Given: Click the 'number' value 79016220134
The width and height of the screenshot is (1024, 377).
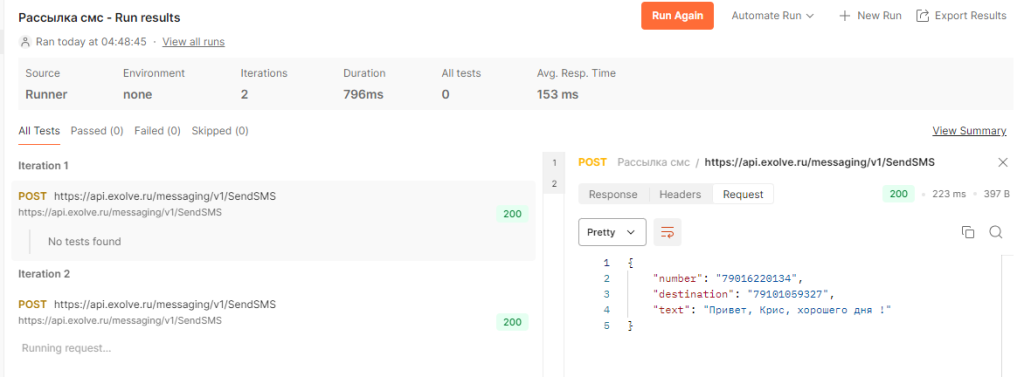Looking at the screenshot, I should pos(756,278).
